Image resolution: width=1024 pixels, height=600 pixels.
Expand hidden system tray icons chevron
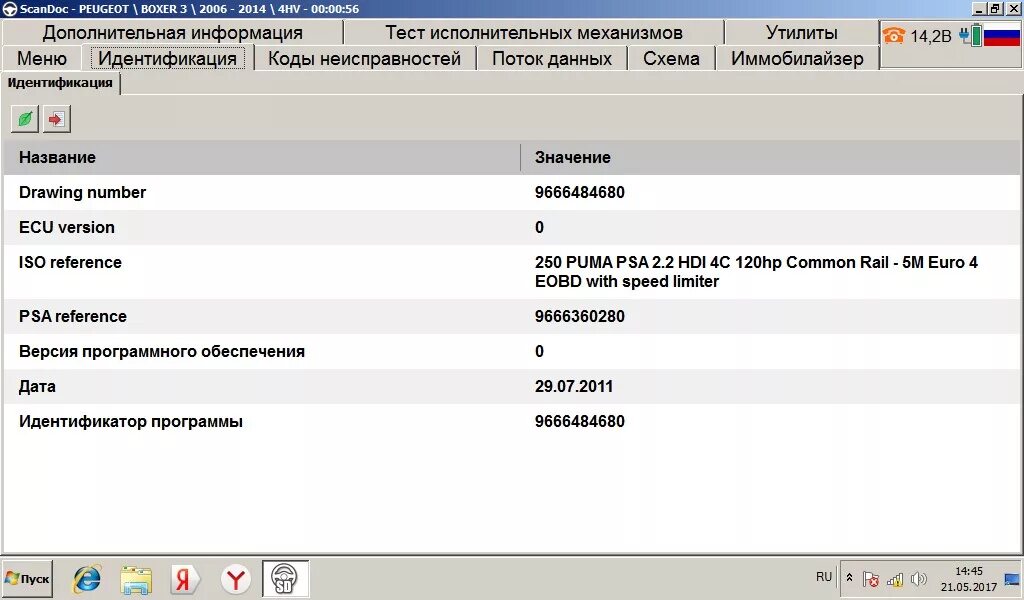coord(849,577)
